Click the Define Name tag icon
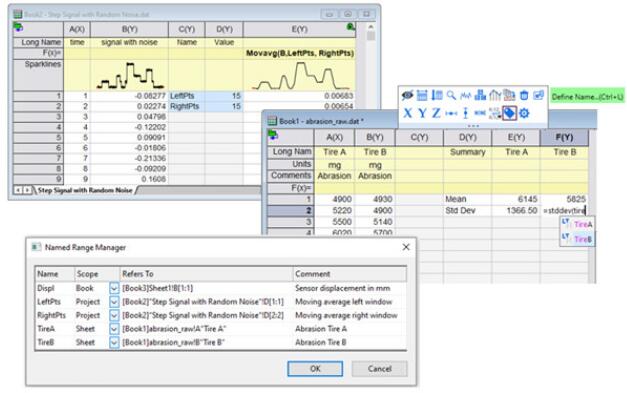Image resolution: width=627 pixels, height=393 pixels. pos(509,113)
